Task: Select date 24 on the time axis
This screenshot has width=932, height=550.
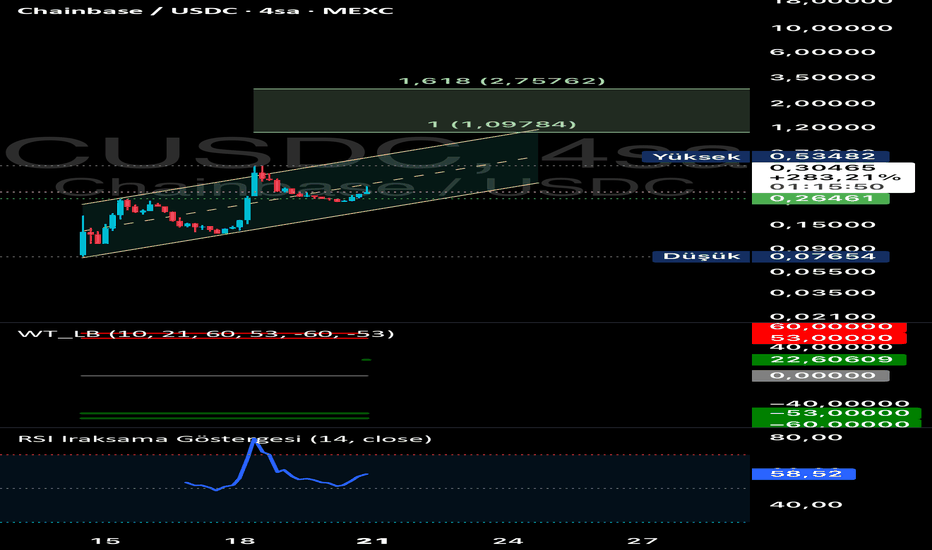Action: 508,541
